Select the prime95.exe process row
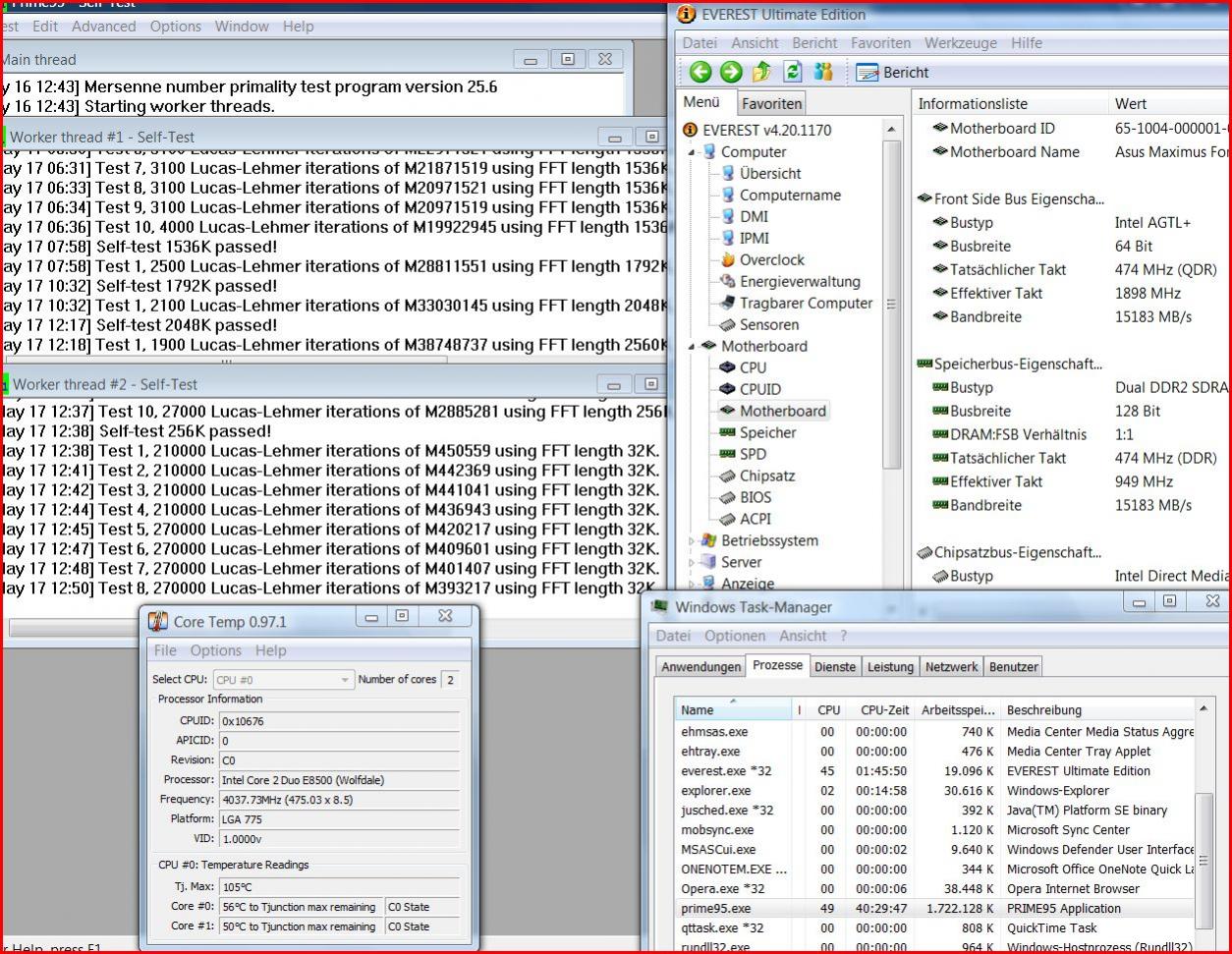 coord(935,909)
